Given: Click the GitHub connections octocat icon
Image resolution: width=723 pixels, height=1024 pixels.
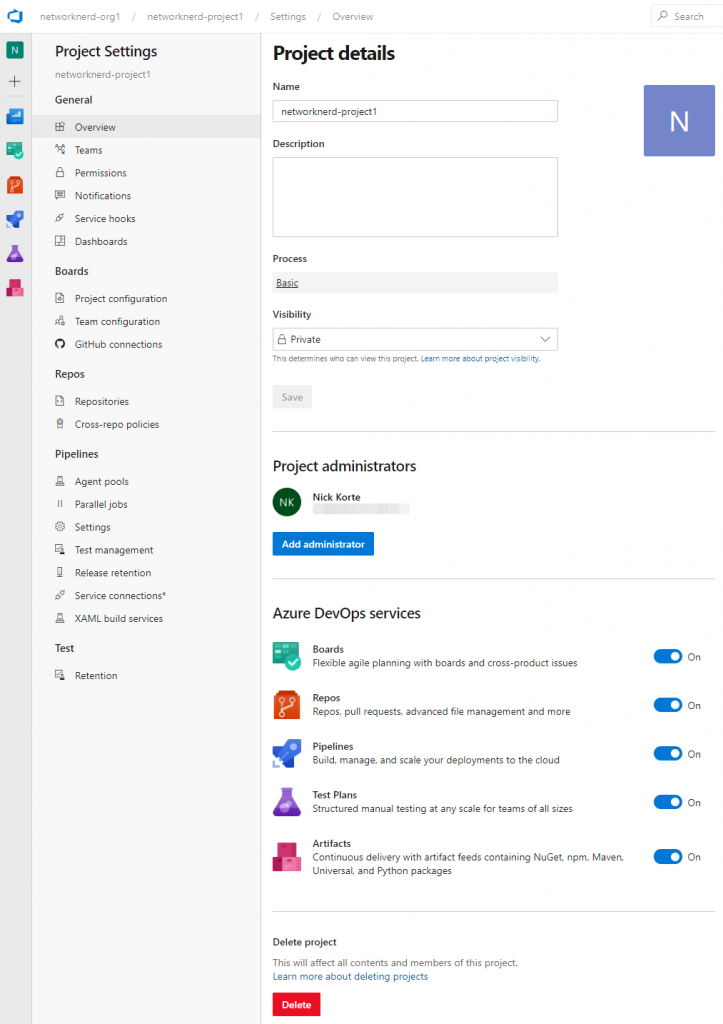Looking at the screenshot, I should 60,344.
